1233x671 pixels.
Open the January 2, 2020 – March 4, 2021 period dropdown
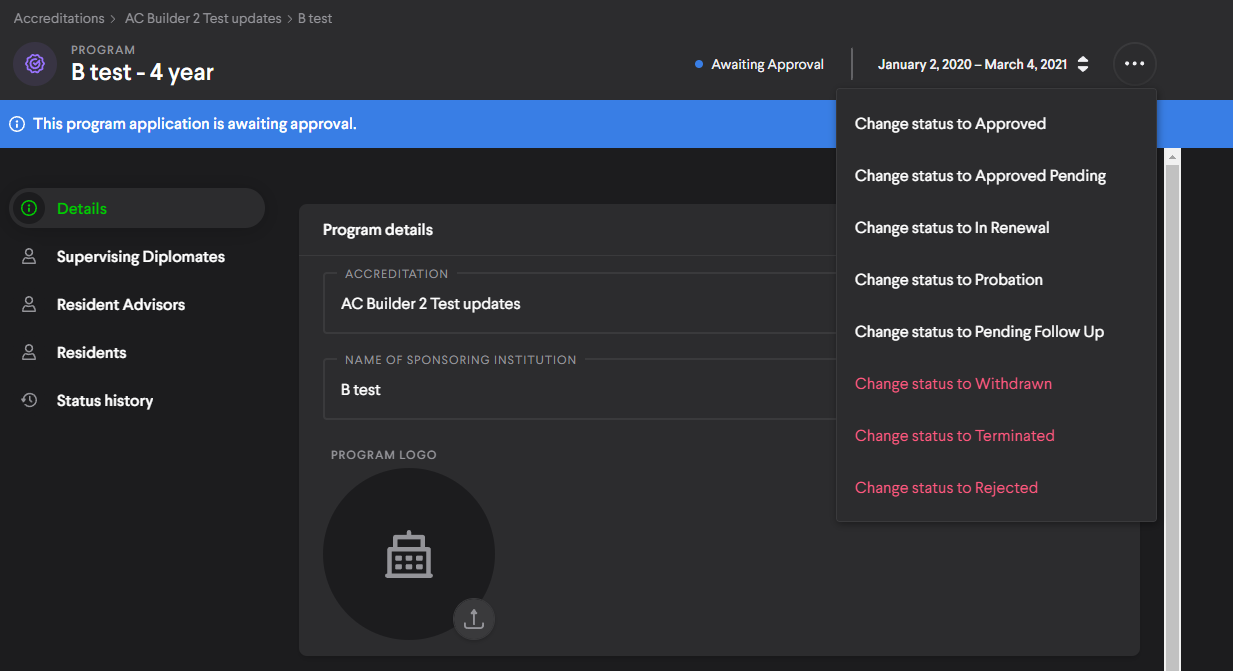[x=972, y=64]
